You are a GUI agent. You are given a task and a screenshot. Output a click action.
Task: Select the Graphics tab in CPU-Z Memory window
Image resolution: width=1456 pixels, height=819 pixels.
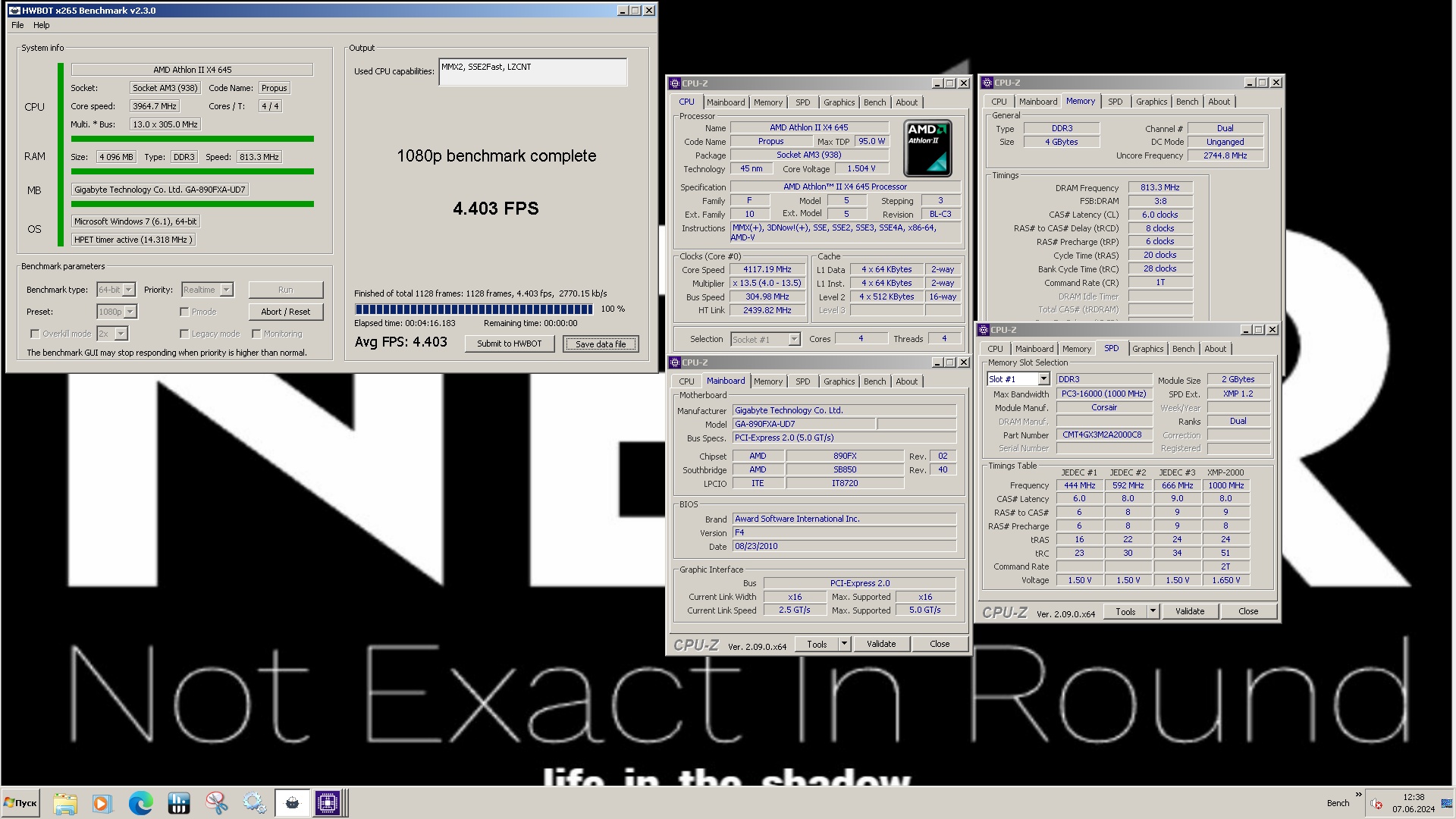pyautogui.click(x=1151, y=102)
